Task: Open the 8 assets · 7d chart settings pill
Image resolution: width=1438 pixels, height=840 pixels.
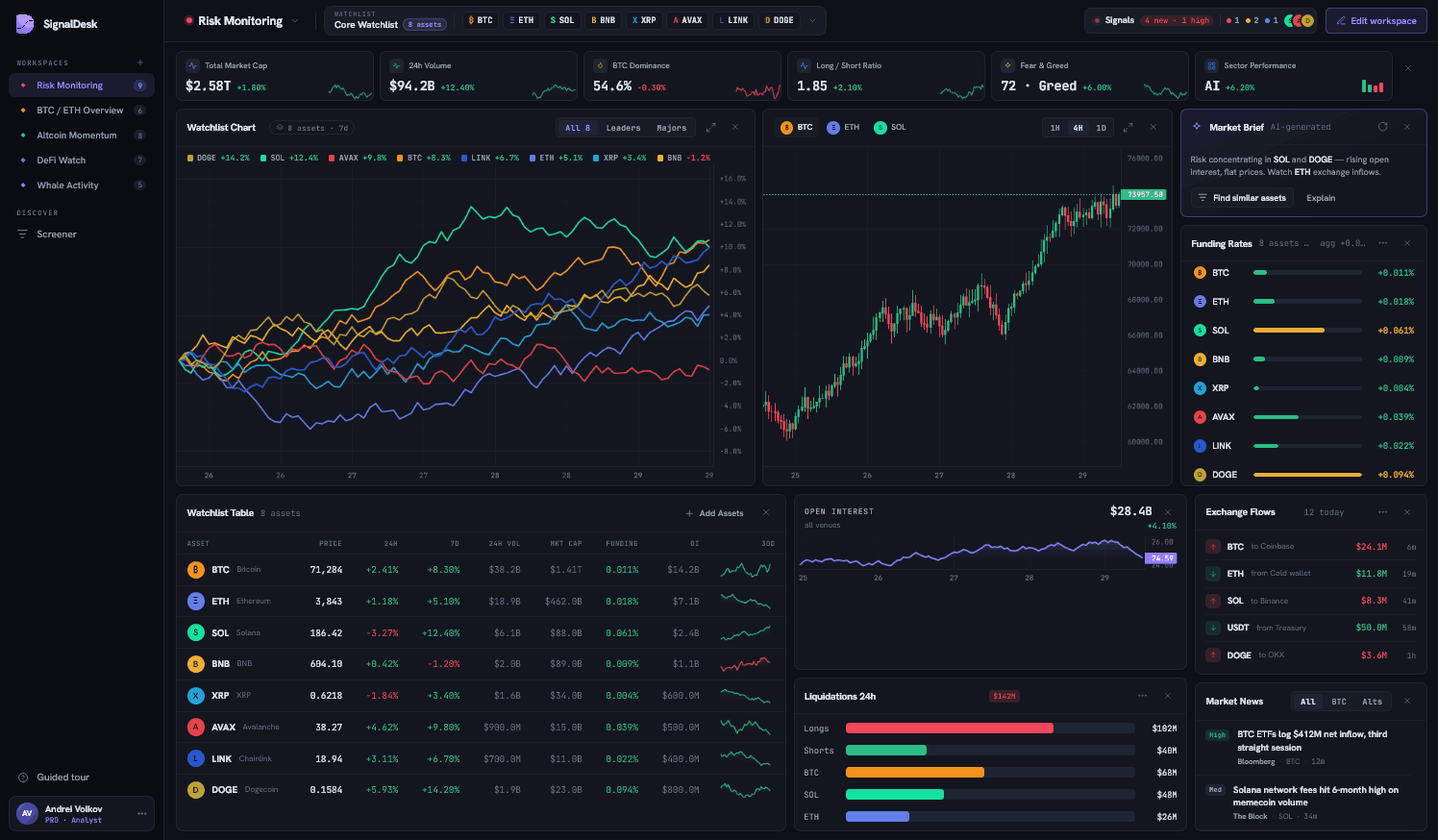Action: coord(311,128)
